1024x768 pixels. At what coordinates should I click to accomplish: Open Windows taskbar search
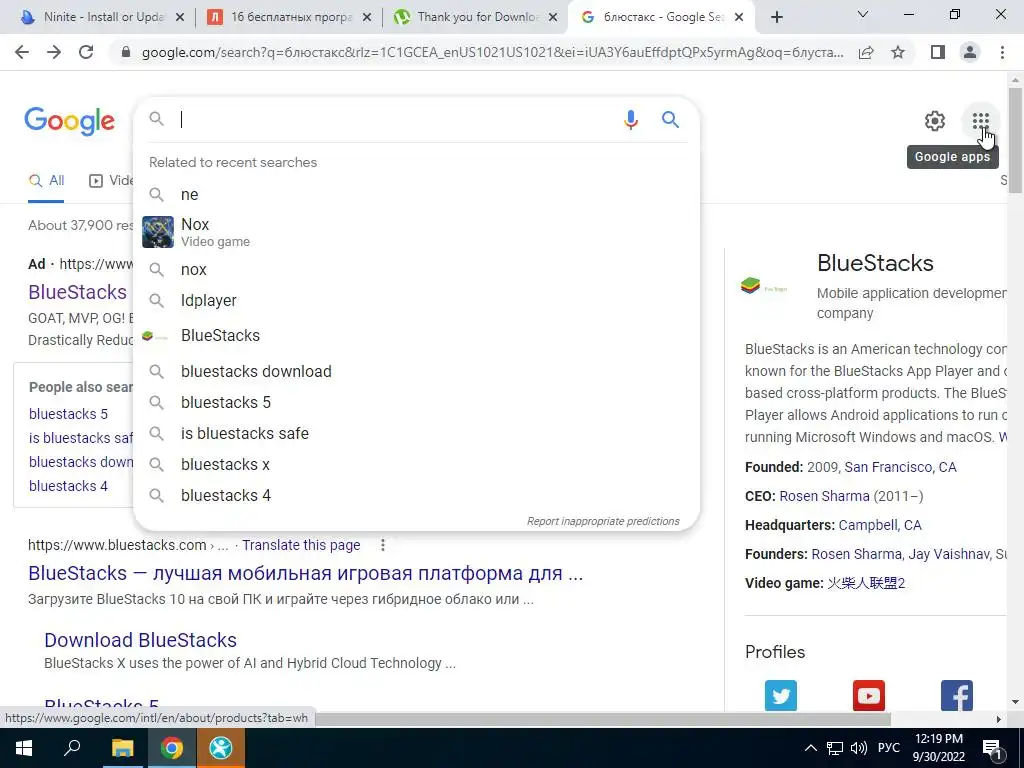(72, 748)
